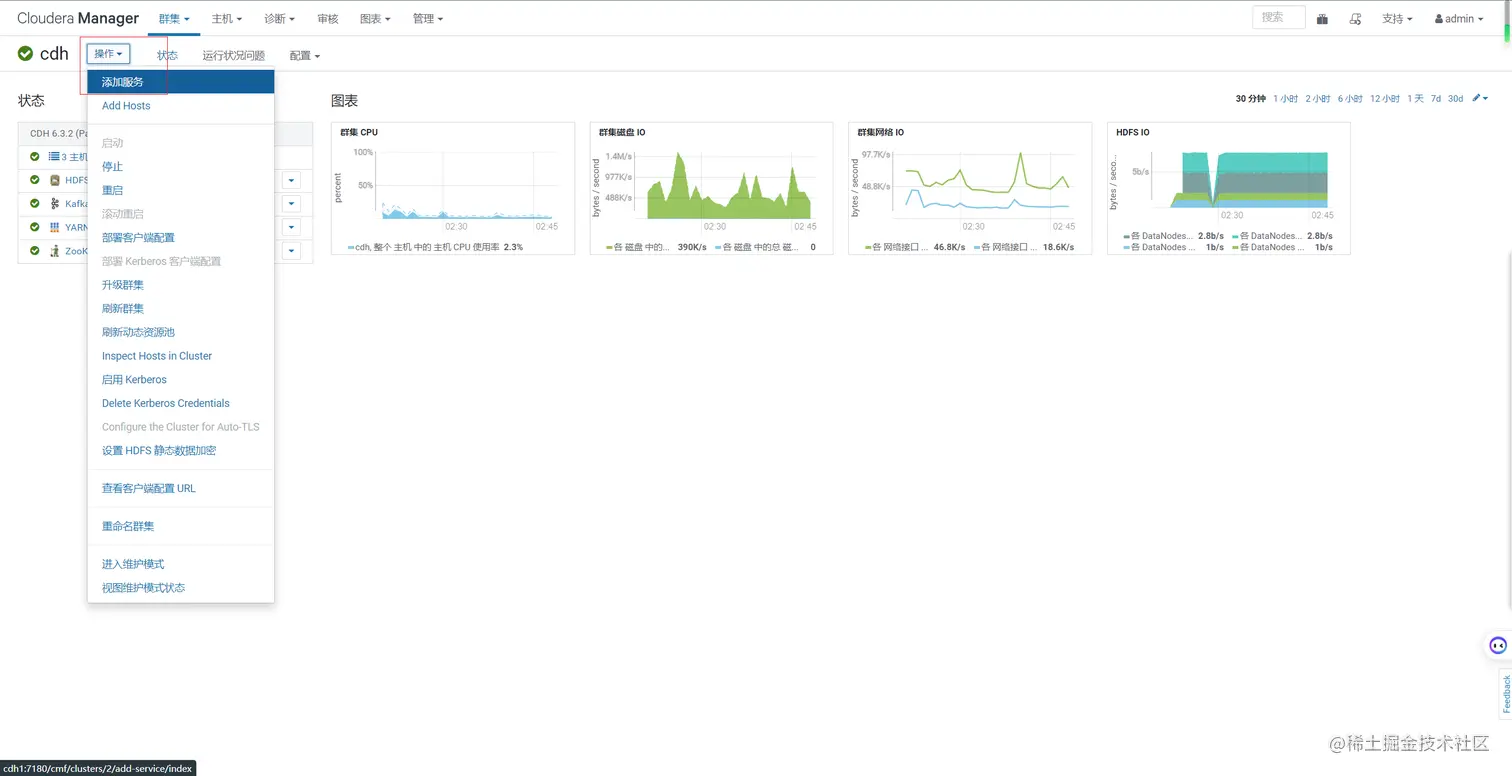Screen dimensions: 1512x776
Task: Open the chat assistant floating icon
Action: click(1497, 645)
